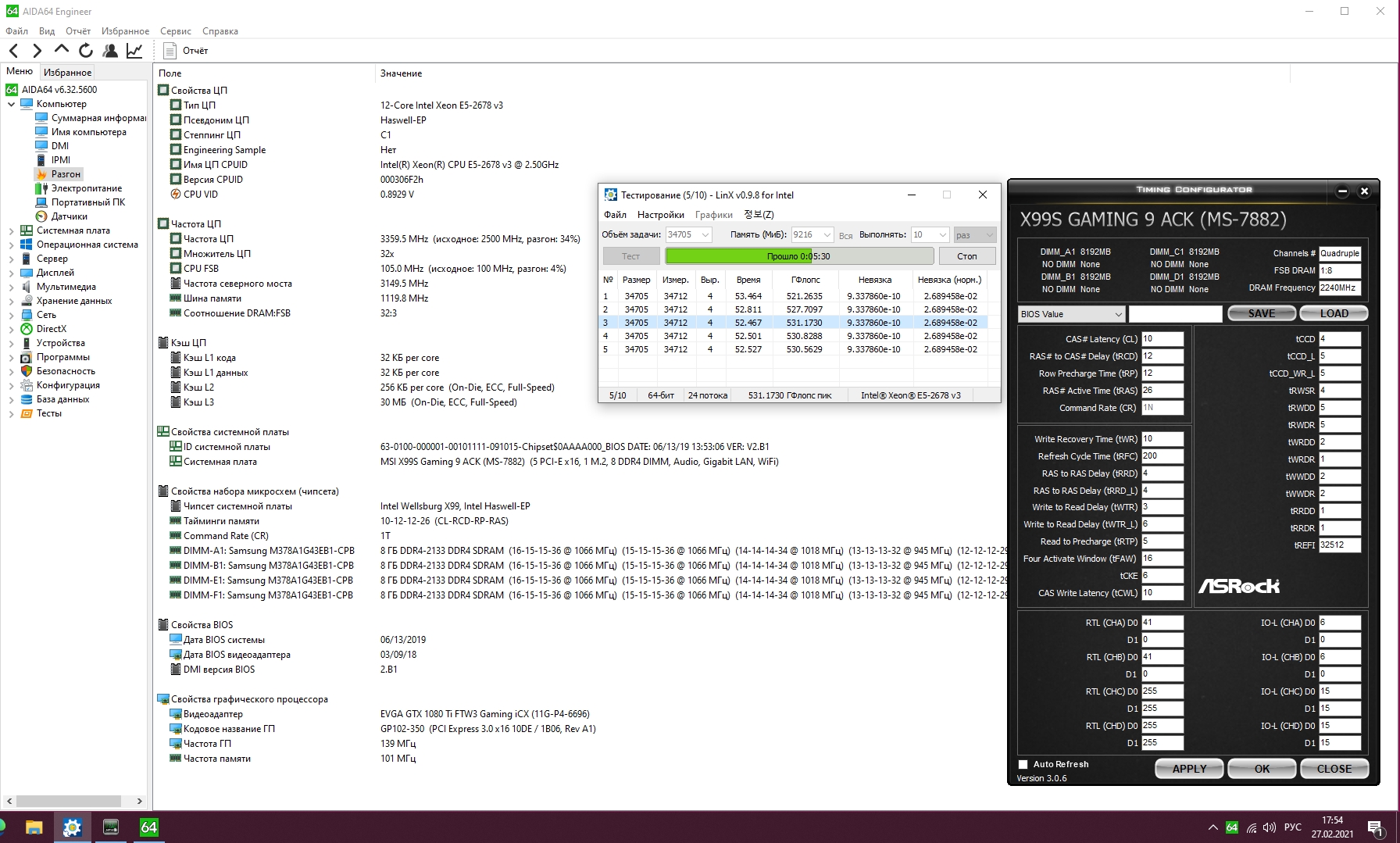Open File Explorer from the taskbar
1400x843 pixels.
point(34,827)
